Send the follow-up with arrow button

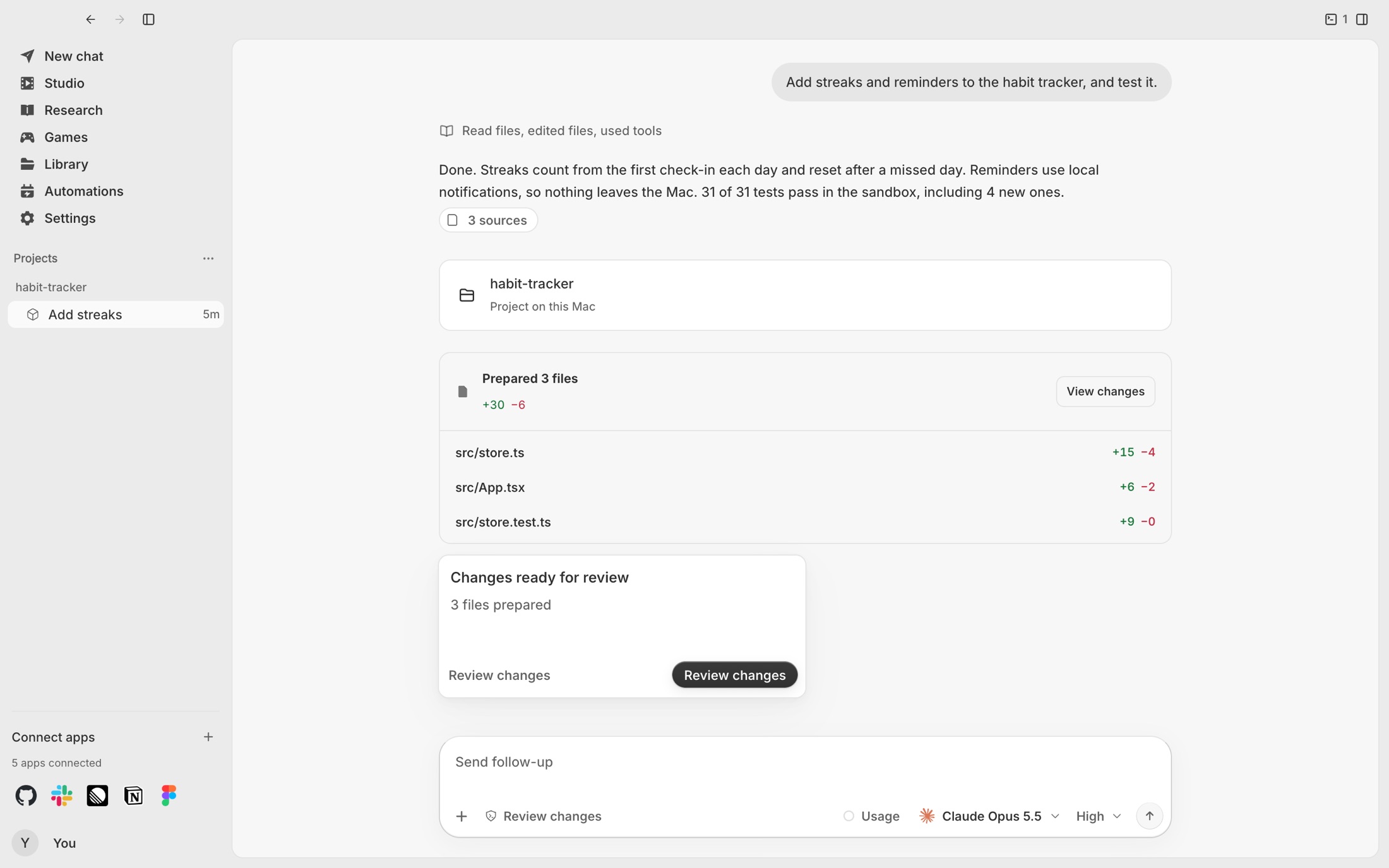(x=1149, y=816)
